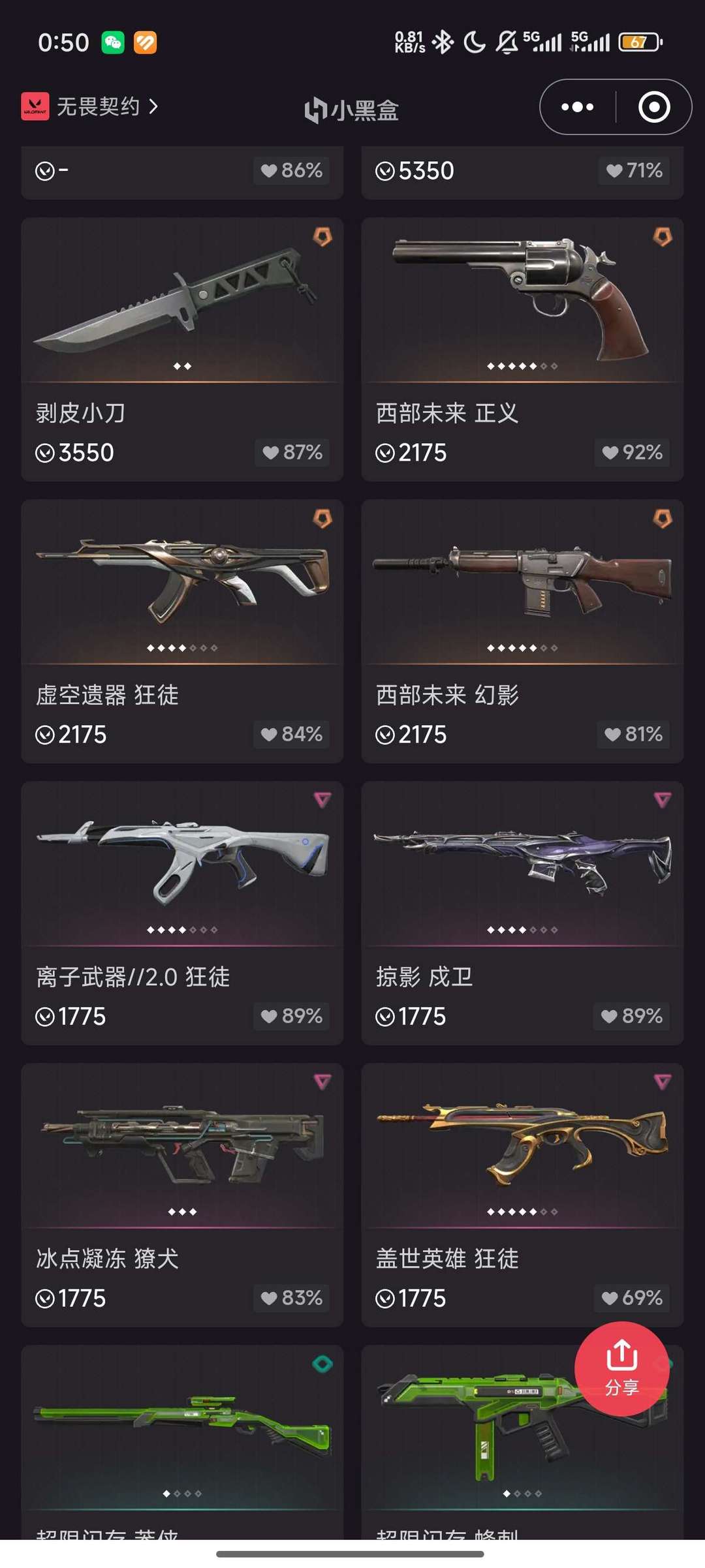Tap orange tier icon on 虚空遗器 狂徒
The image size is (705, 1568).
pos(322,519)
